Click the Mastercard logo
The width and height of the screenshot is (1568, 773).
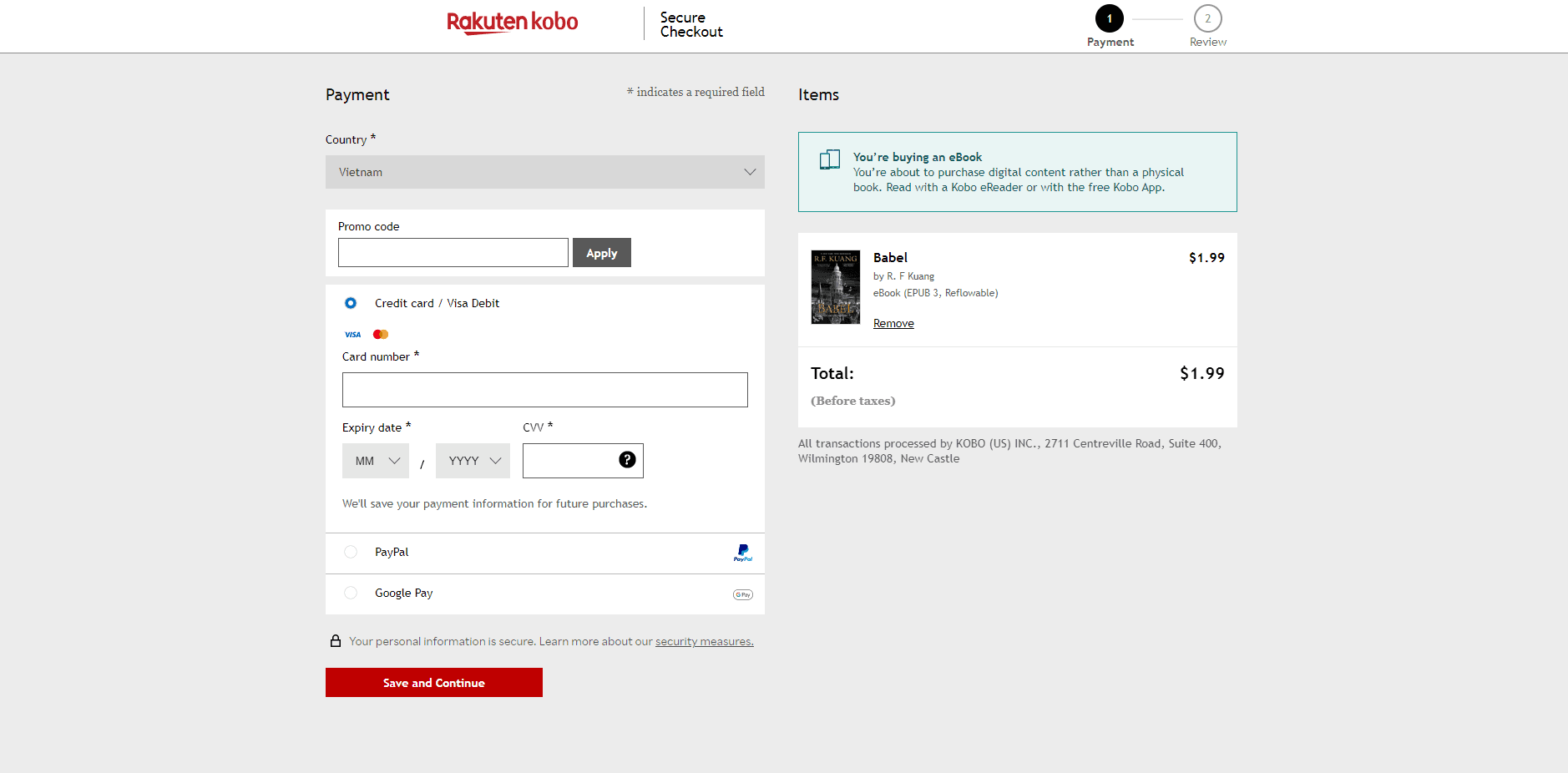[381, 335]
